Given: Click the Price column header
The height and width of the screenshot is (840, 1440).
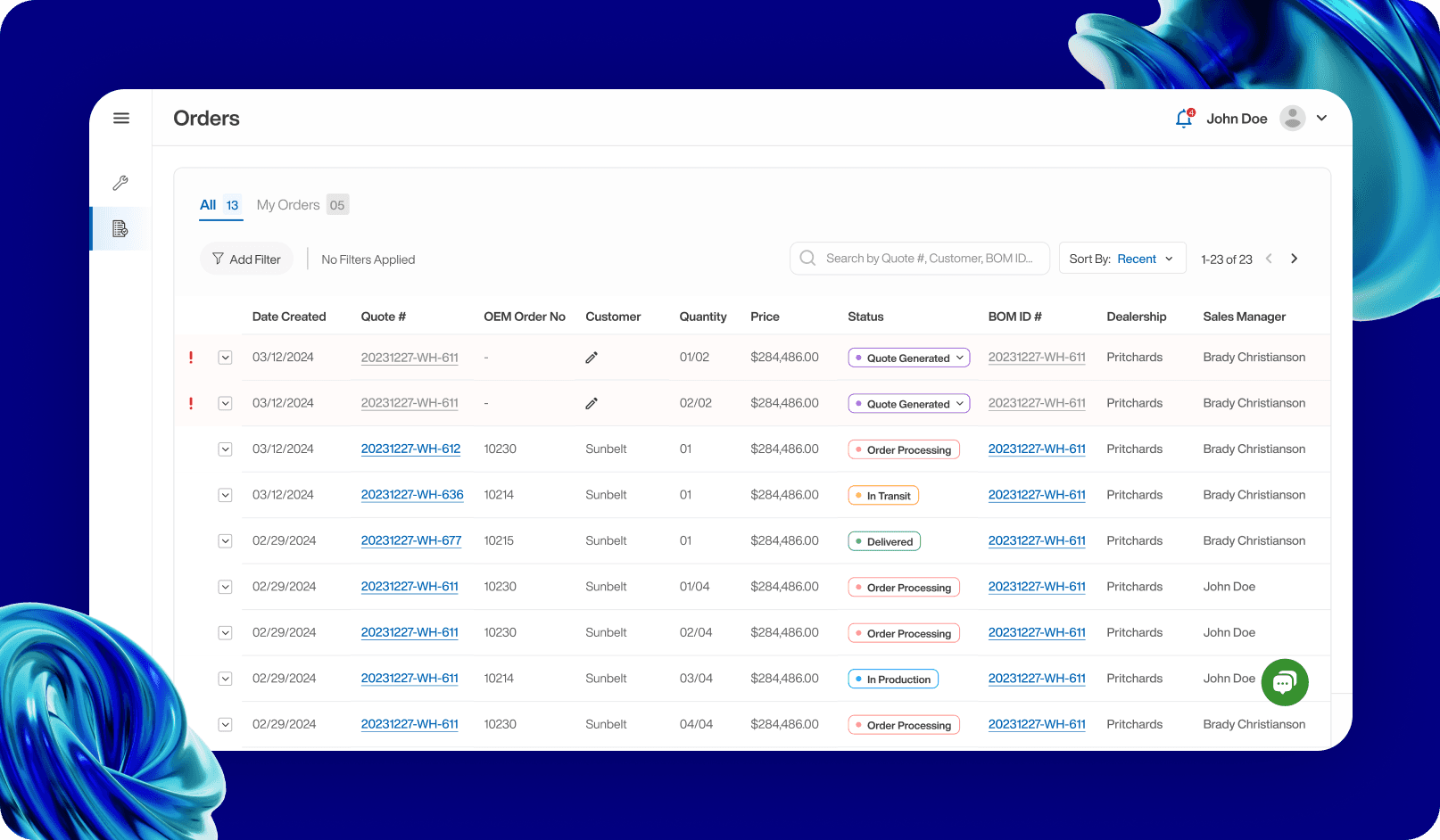Looking at the screenshot, I should pos(765,317).
